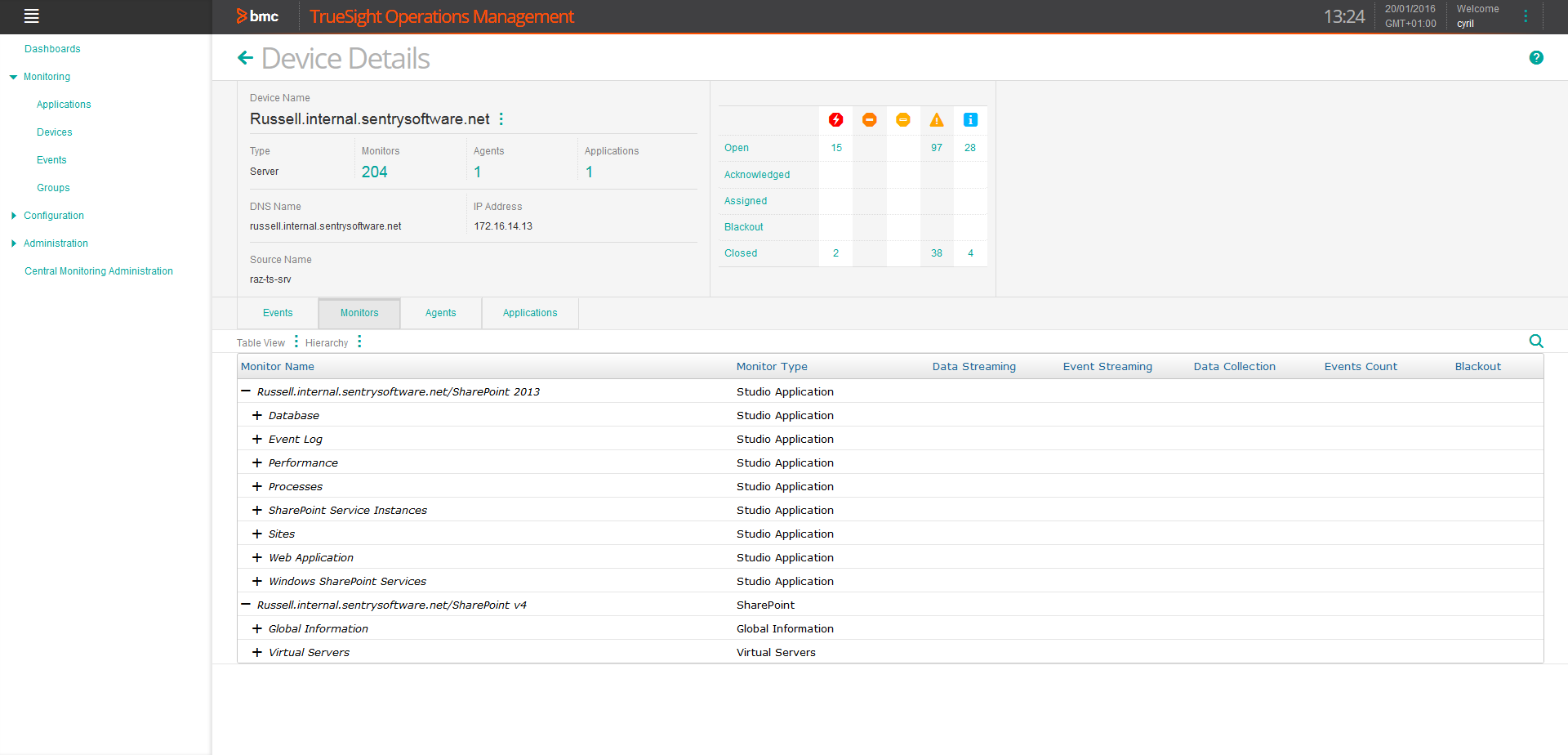Sort by Monitor Name column header

point(278,367)
